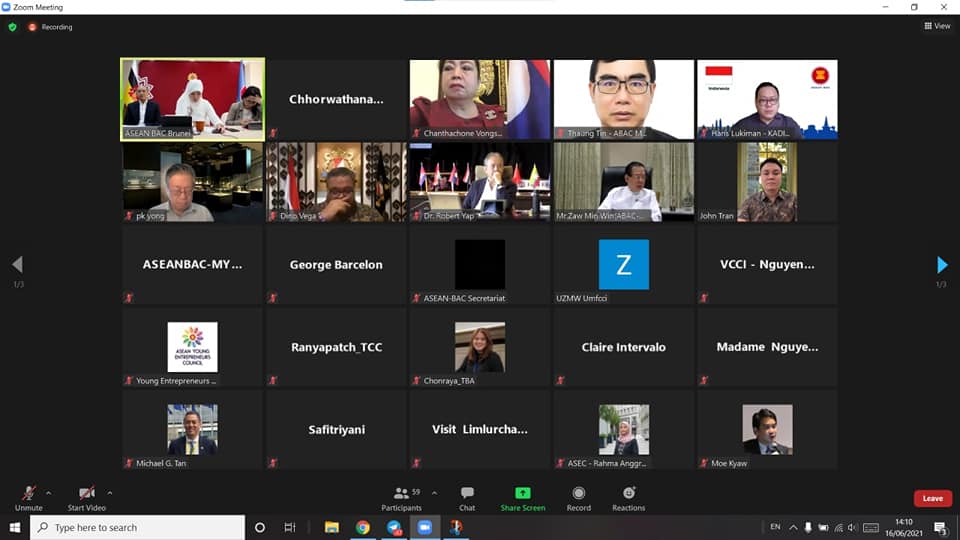Select the ASEAN BAC Brunei video tile
Viewport: 960px width, 540px height.
click(x=193, y=99)
